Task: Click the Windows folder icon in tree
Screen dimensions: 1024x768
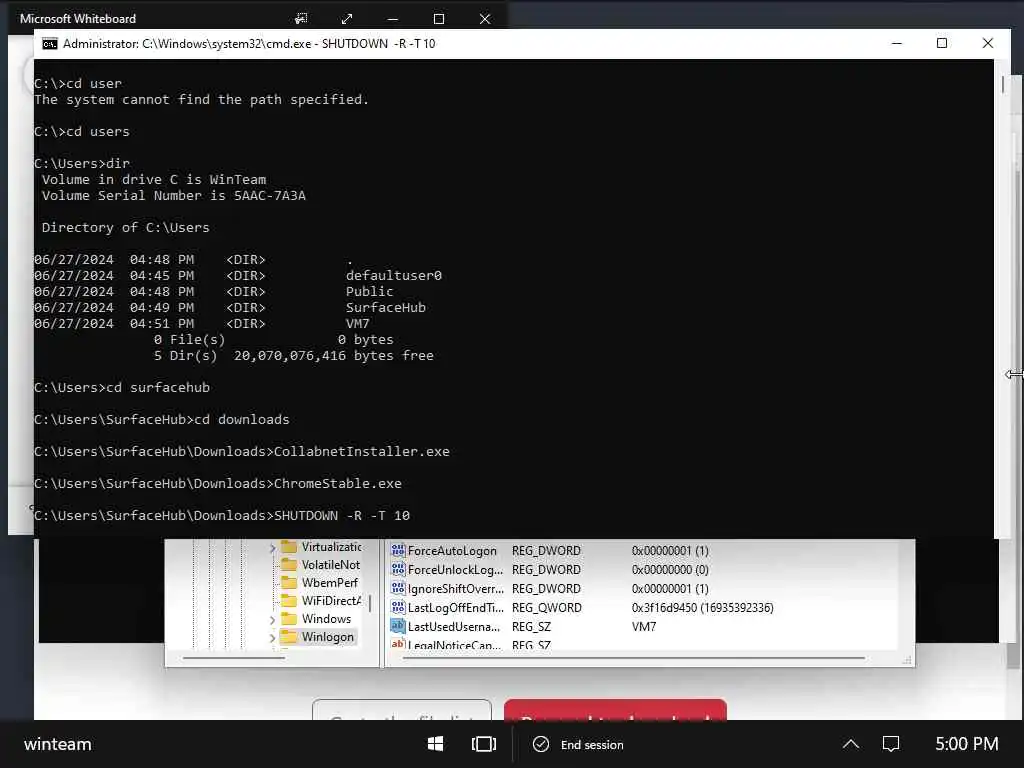Action: pos(289,618)
